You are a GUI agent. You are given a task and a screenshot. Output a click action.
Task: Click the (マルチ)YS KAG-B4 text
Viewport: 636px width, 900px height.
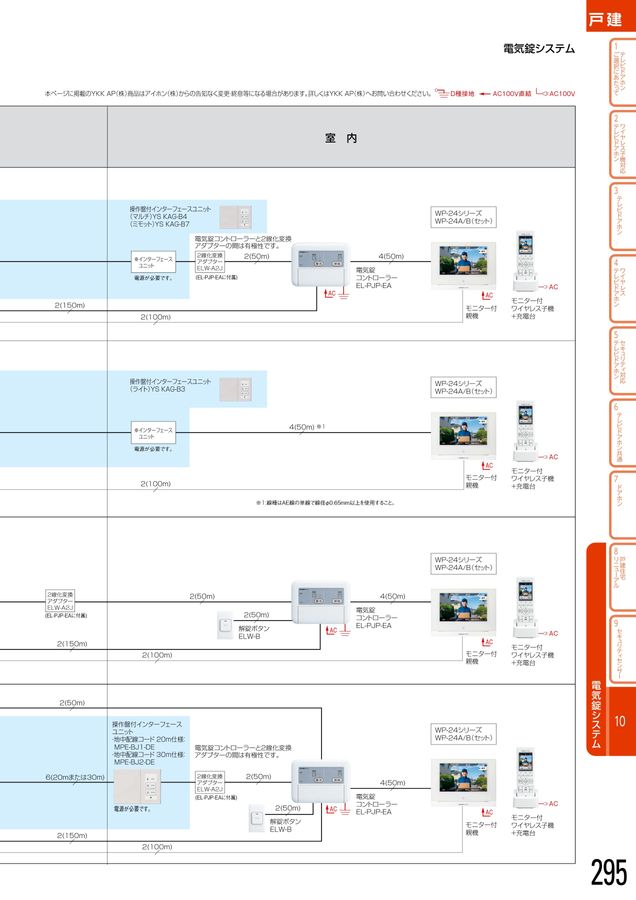pos(158,217)
